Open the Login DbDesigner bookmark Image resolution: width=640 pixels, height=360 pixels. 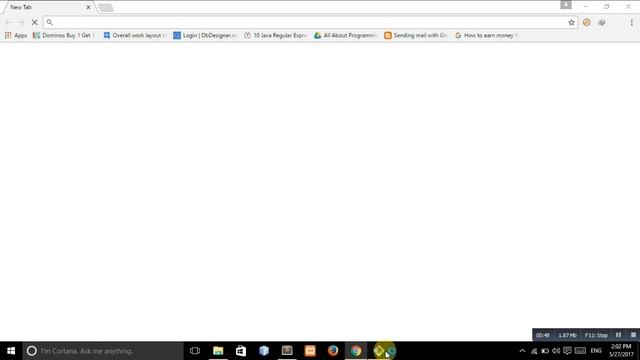tap(205, 36)
